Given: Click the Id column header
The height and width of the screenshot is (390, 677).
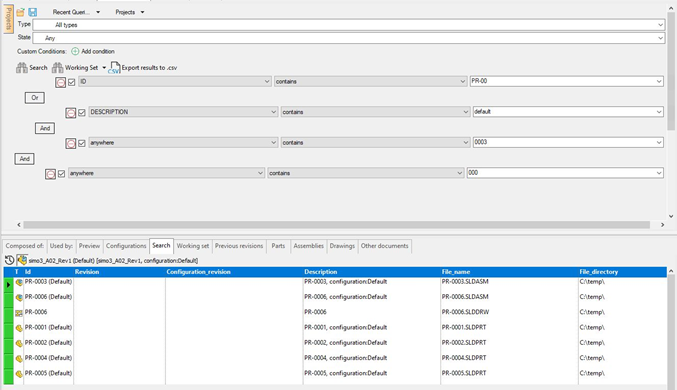Looking at the screenshot, I should pos(48,272).
